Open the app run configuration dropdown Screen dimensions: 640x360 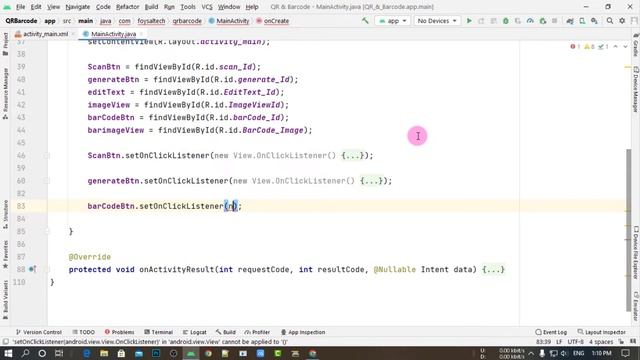392,20
